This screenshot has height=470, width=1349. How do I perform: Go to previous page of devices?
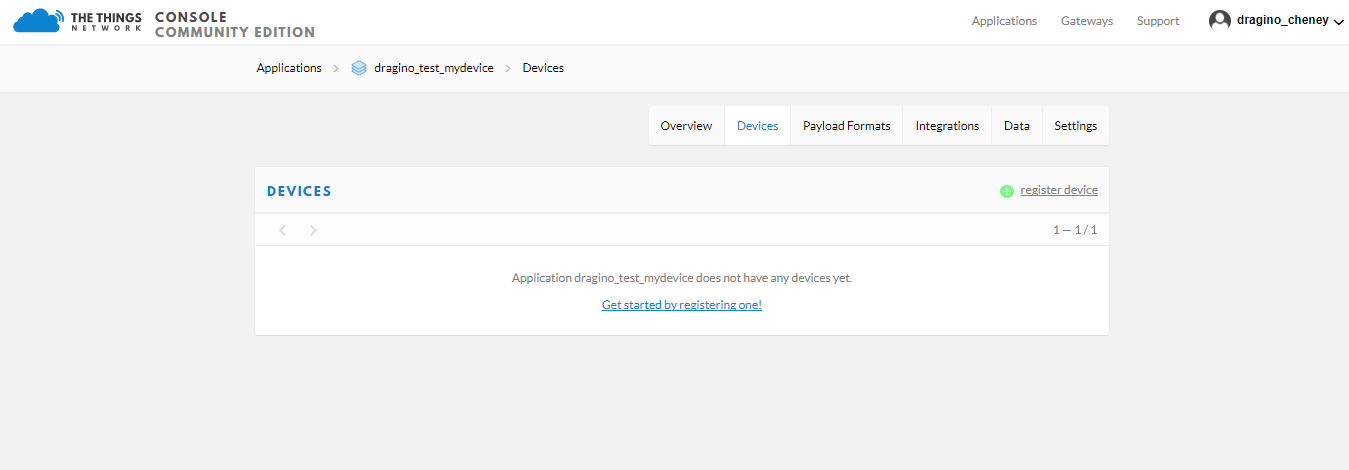(x=283, y=230)
